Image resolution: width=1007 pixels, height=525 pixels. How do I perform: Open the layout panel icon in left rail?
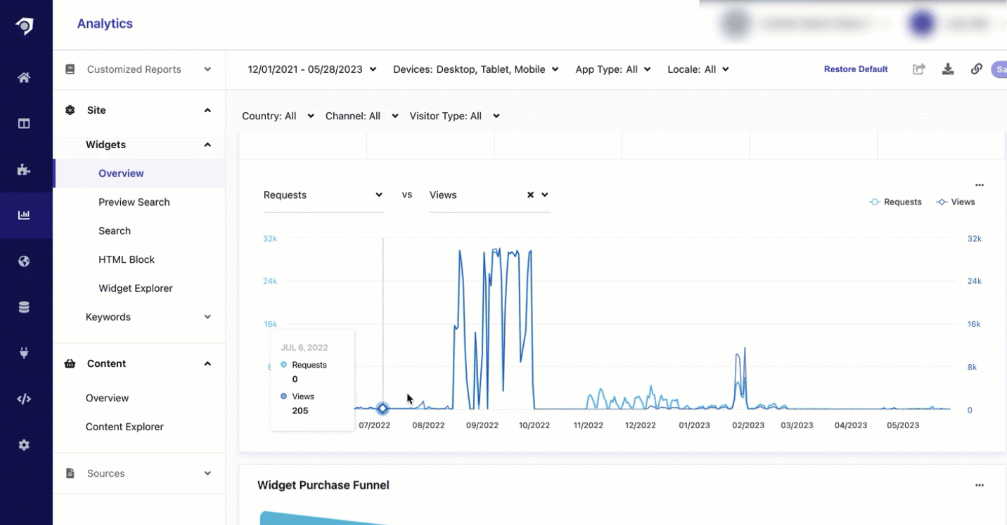24,123
